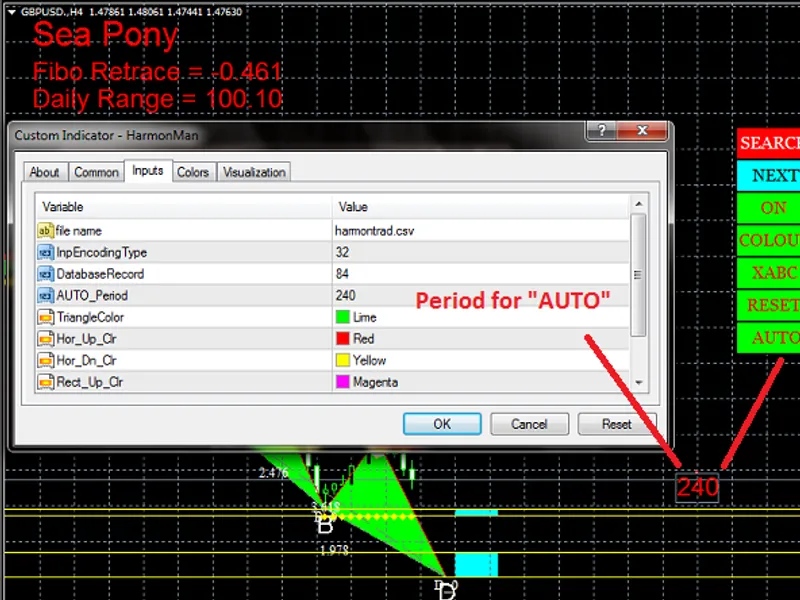800x600 pixels.
Task: Click the scroll up arrow in inputs list
Action: [x=639, y=204]
